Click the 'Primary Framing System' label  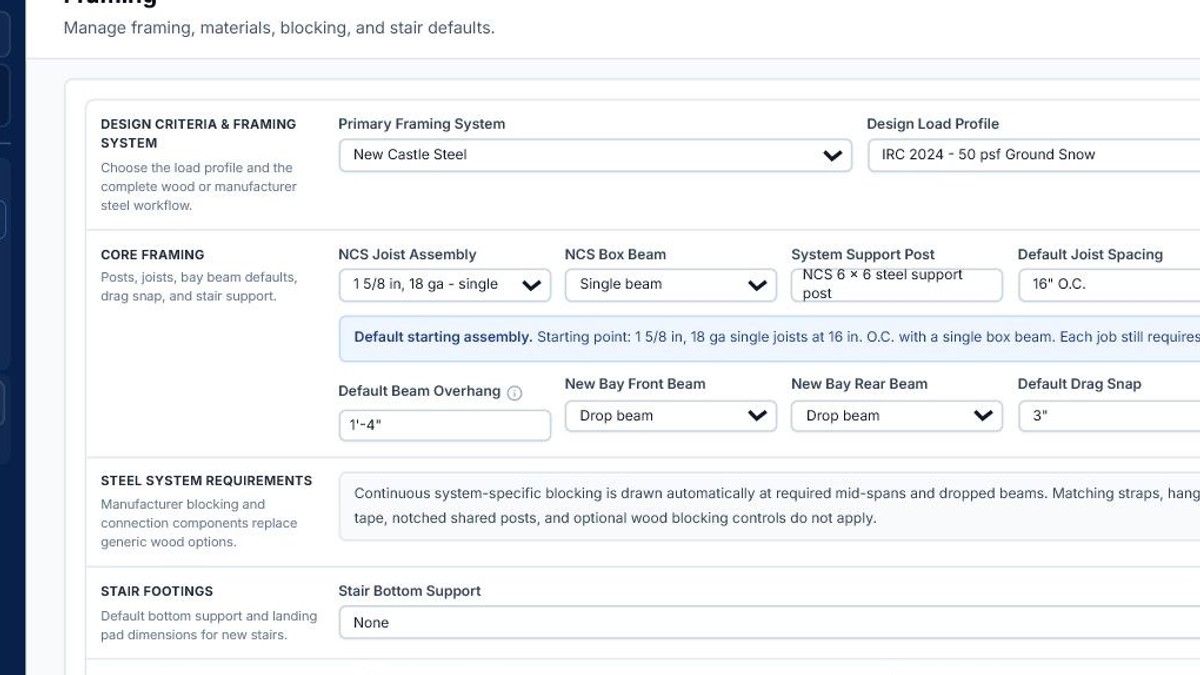click(x=421, y=124)
